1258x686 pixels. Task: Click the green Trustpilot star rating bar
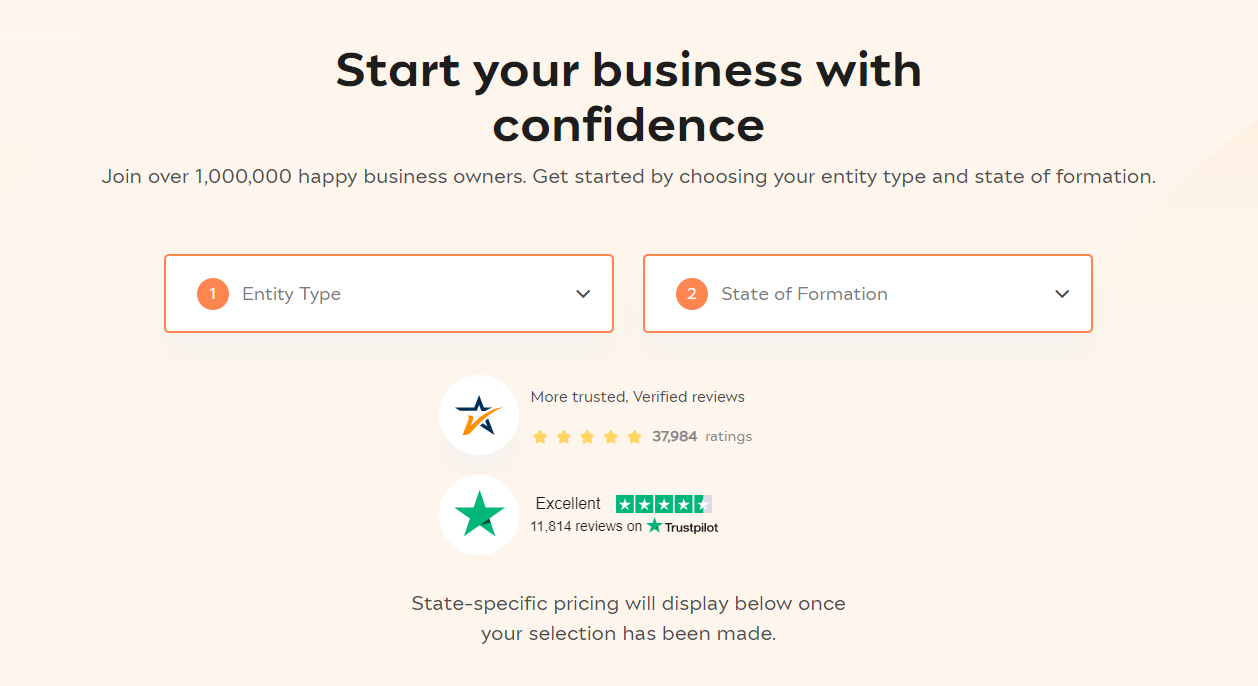click(664, 504)
